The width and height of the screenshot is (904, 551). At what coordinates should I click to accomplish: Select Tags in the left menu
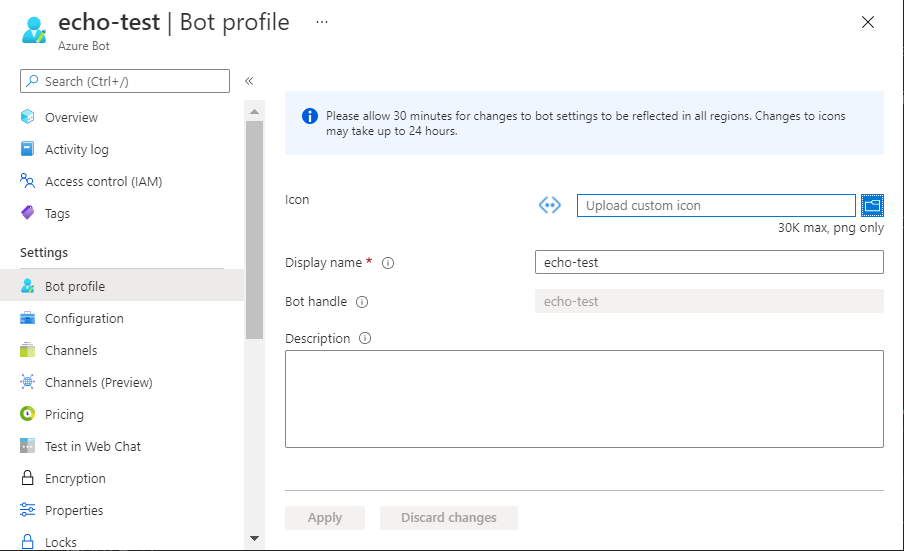pos(57,213)
